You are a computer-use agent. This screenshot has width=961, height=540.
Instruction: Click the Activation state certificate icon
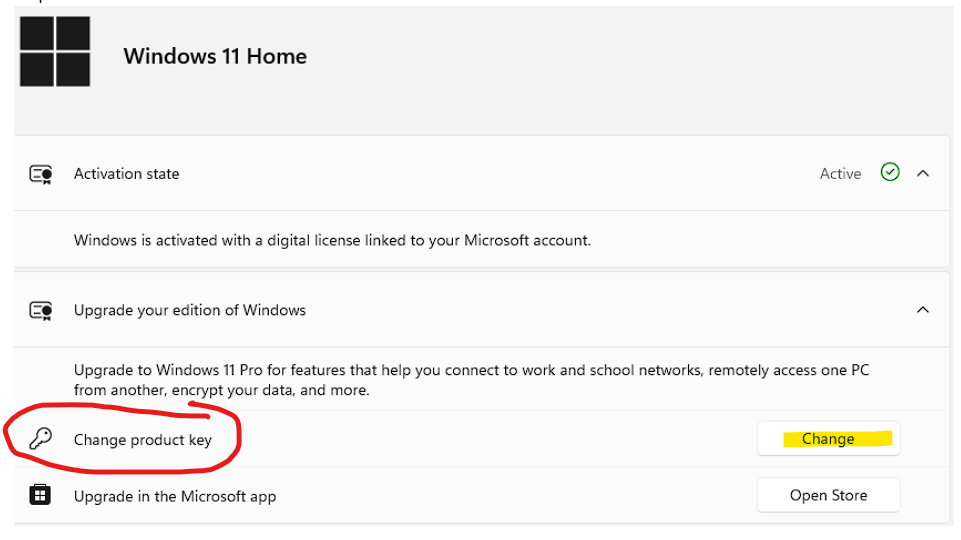tap(41, 174)
